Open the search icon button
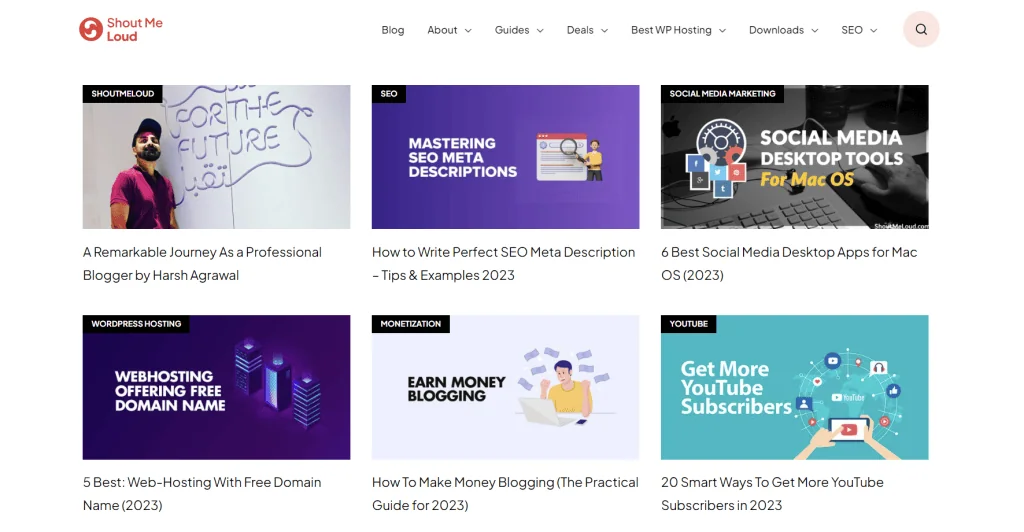 (921, 29)
